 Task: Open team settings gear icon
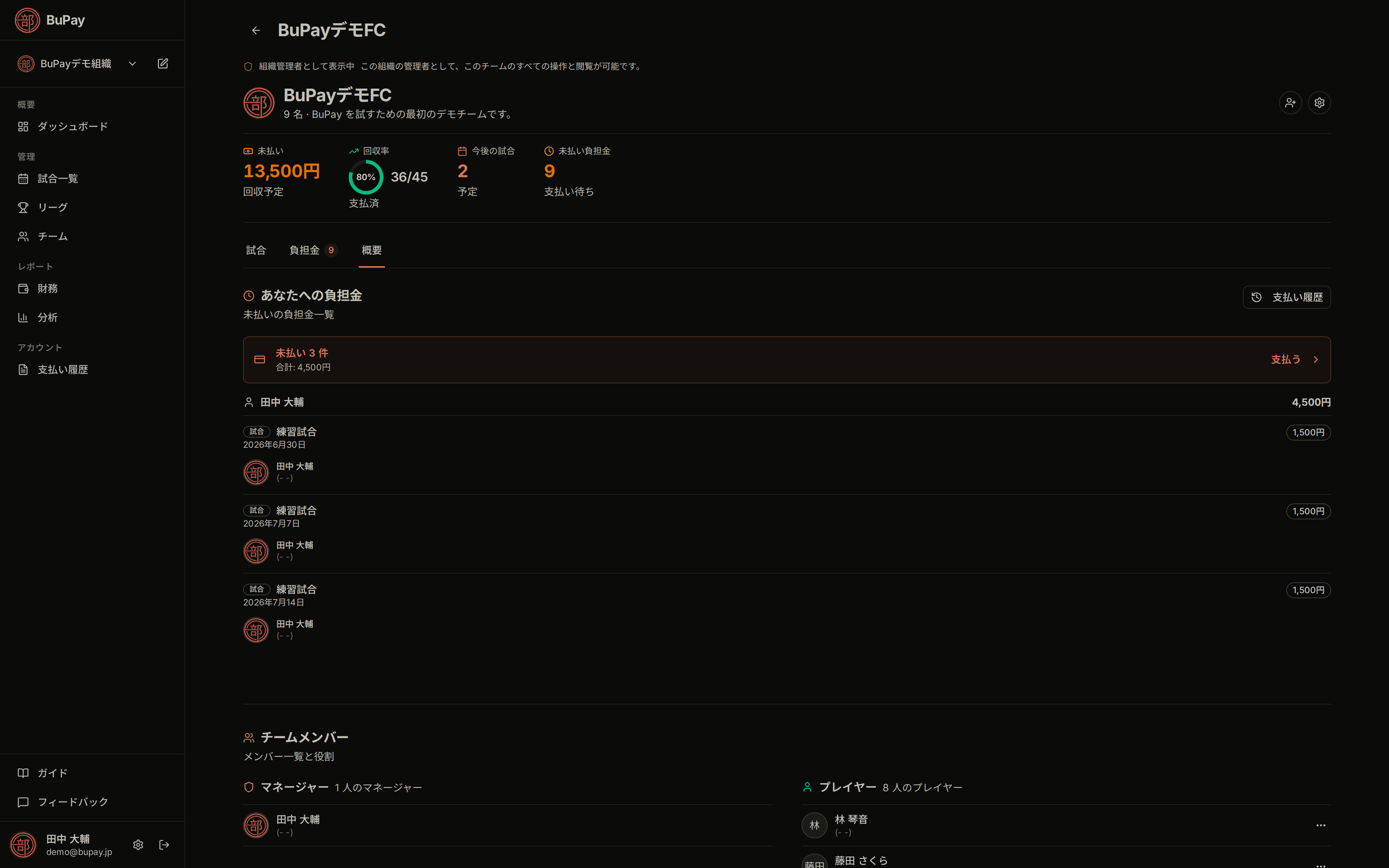pos(1320,103)
